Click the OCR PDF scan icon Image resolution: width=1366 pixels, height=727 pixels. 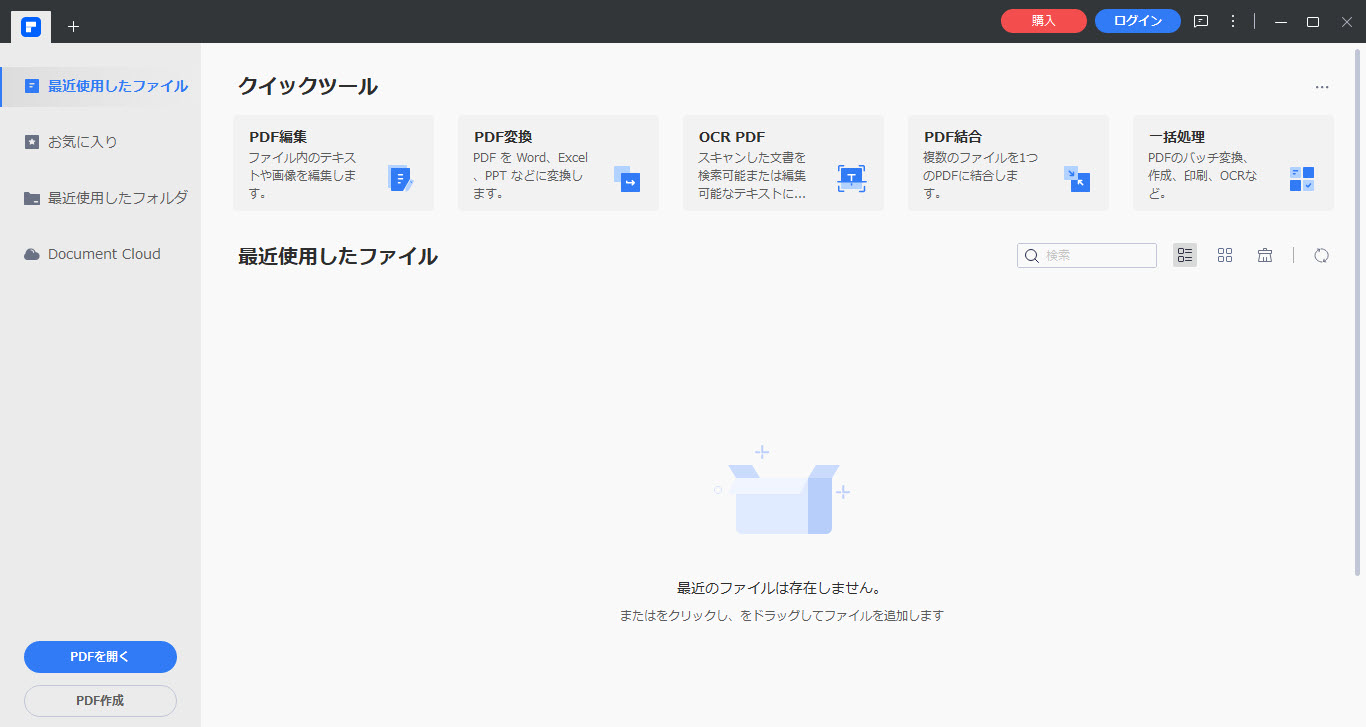(x=851, y=179)
